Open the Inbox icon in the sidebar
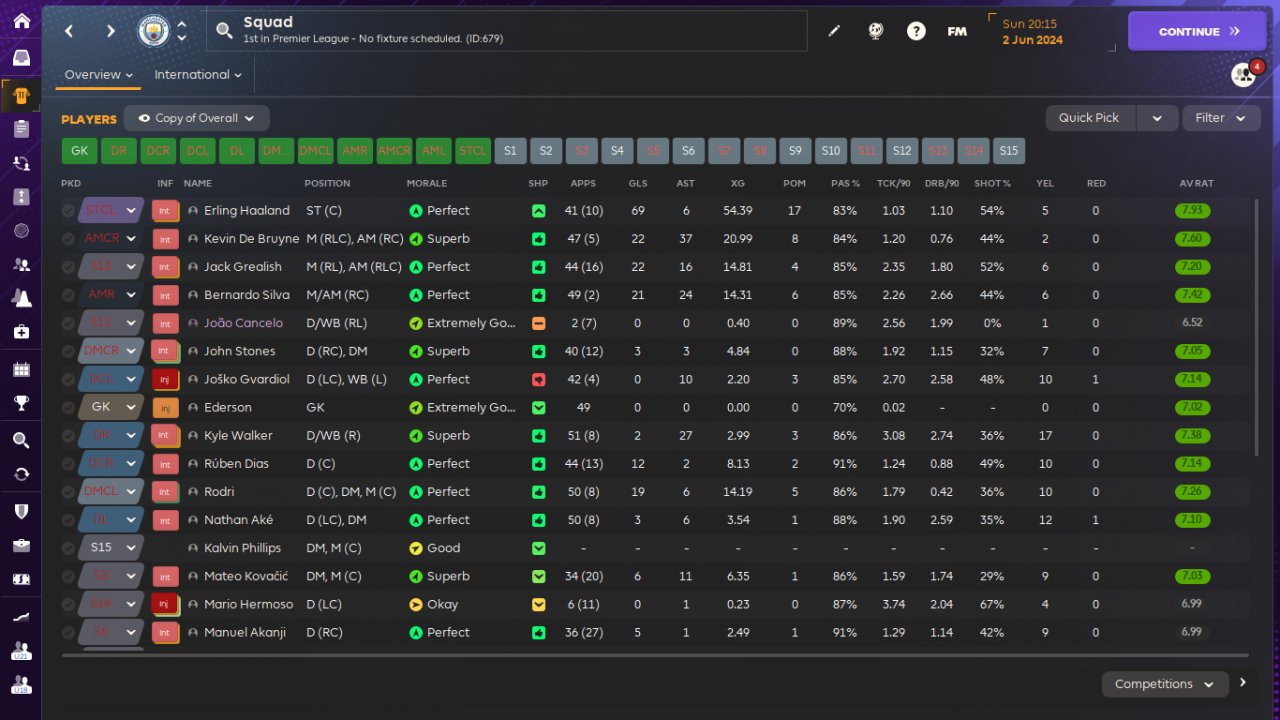The image size is (1280, 720). [x=21, y=58]
